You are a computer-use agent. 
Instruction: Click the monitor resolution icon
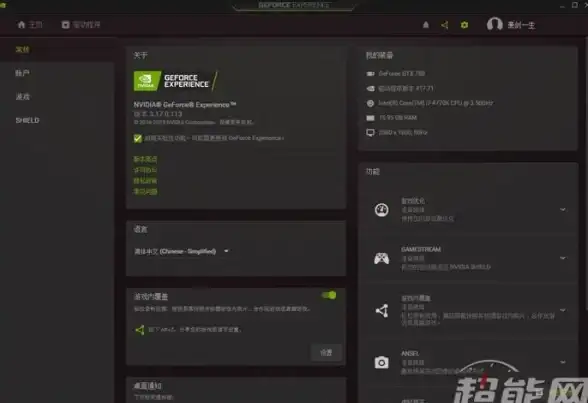tap(370, 133)
